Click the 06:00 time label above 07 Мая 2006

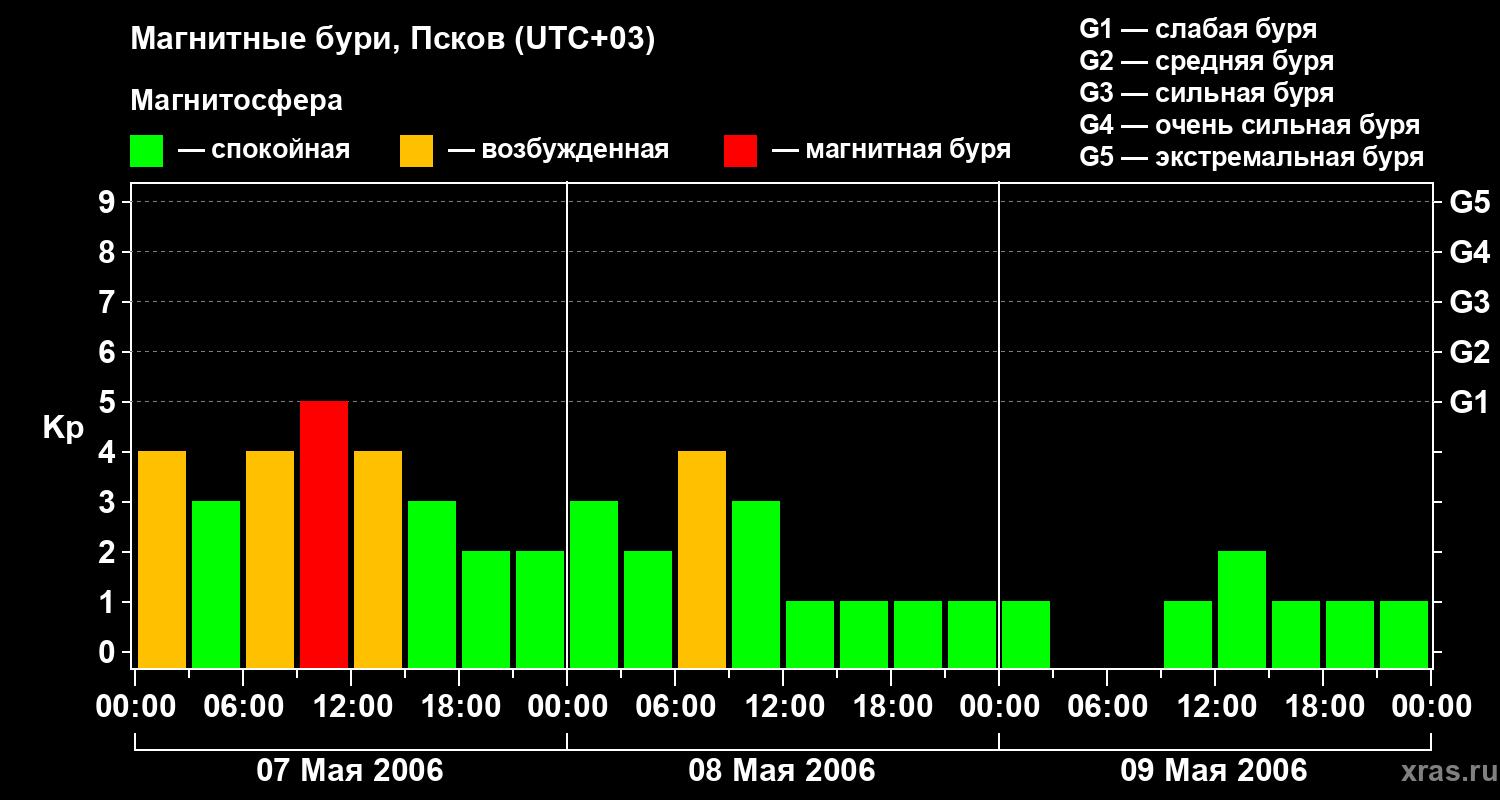[243, 707]
